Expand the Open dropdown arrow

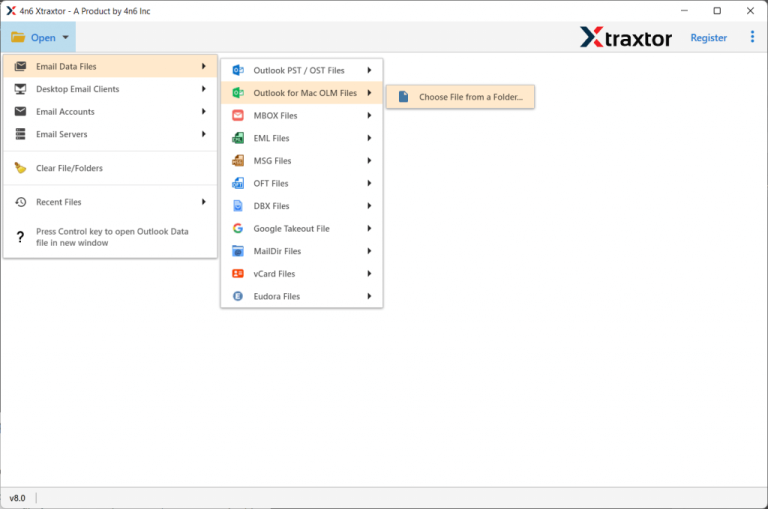(x=66, y=37)
